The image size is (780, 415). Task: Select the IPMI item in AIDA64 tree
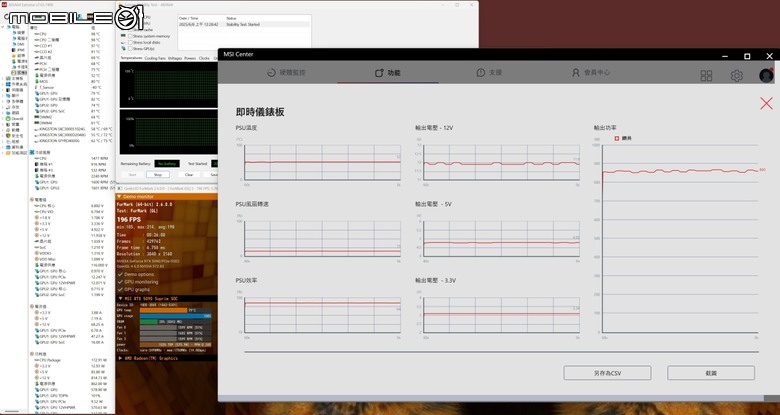point(18,50)
